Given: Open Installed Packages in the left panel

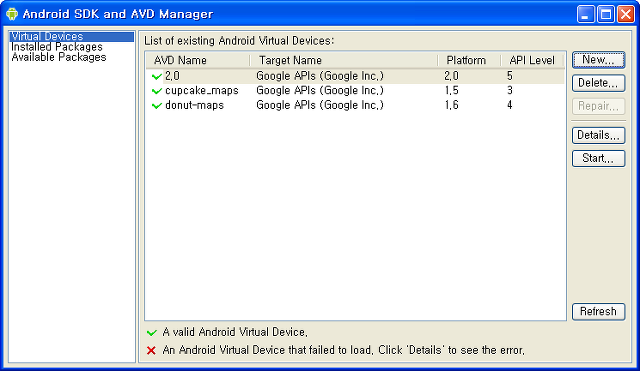Looking at the screenshot, I should point(57,47).
